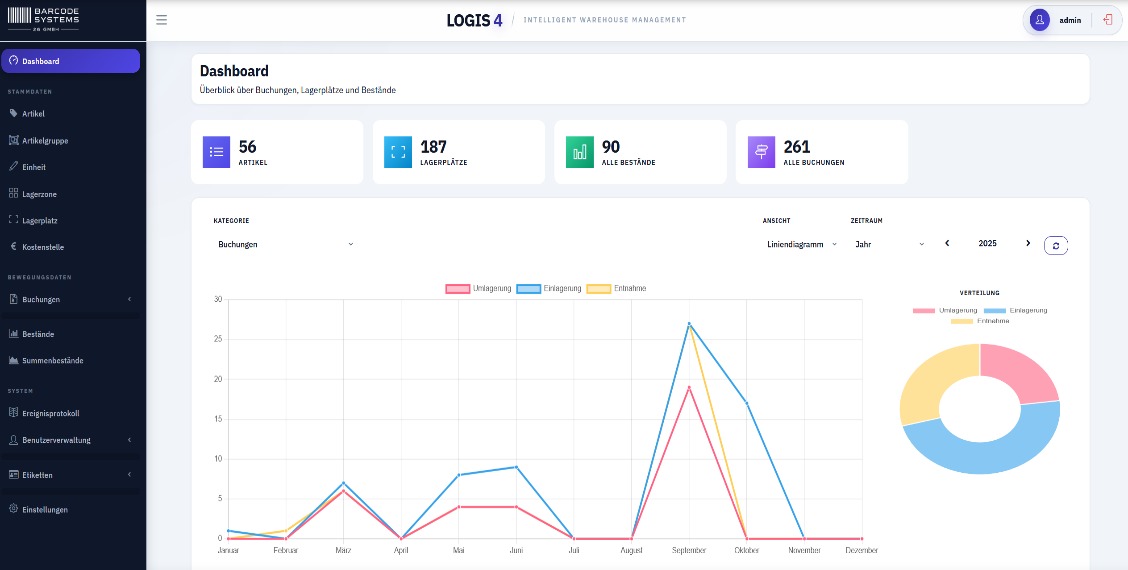Image resolution: width=1128 pixels, height=570 pixels.
Task: Open Einstellungen in the sidebar
Action: [45, 510]
